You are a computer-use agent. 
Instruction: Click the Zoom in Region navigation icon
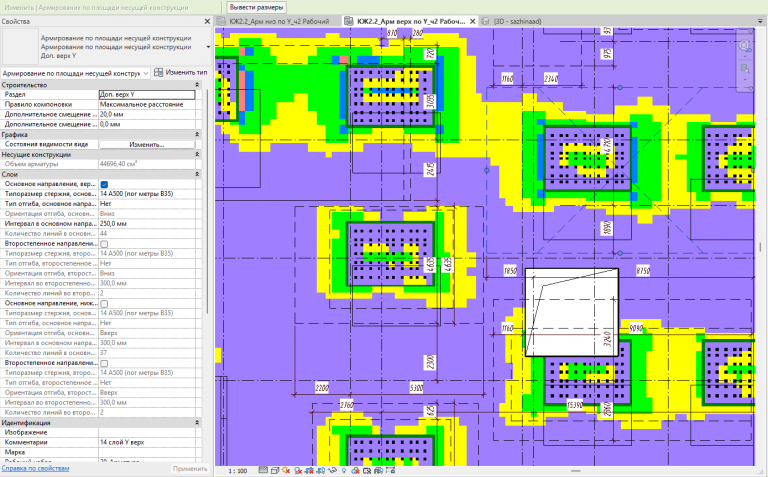[x=744, y=68]
